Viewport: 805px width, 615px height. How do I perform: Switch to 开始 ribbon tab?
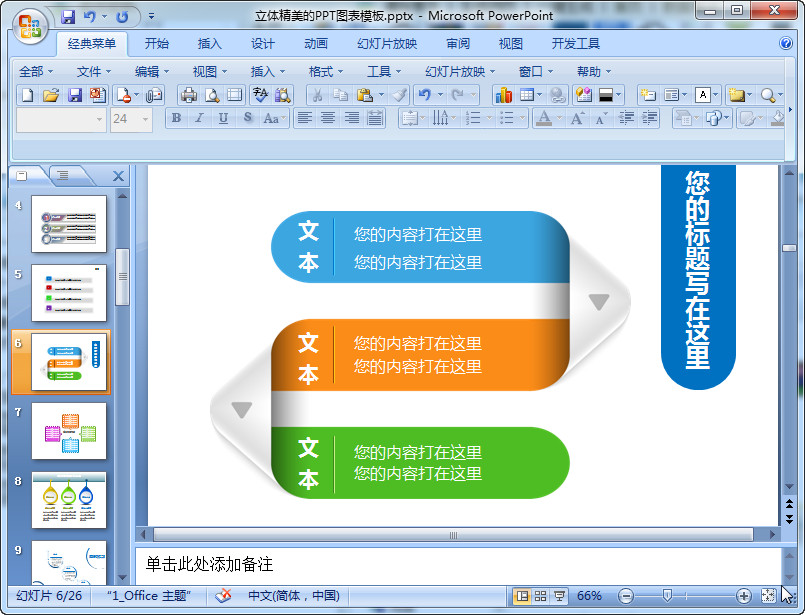pos(157,44)
